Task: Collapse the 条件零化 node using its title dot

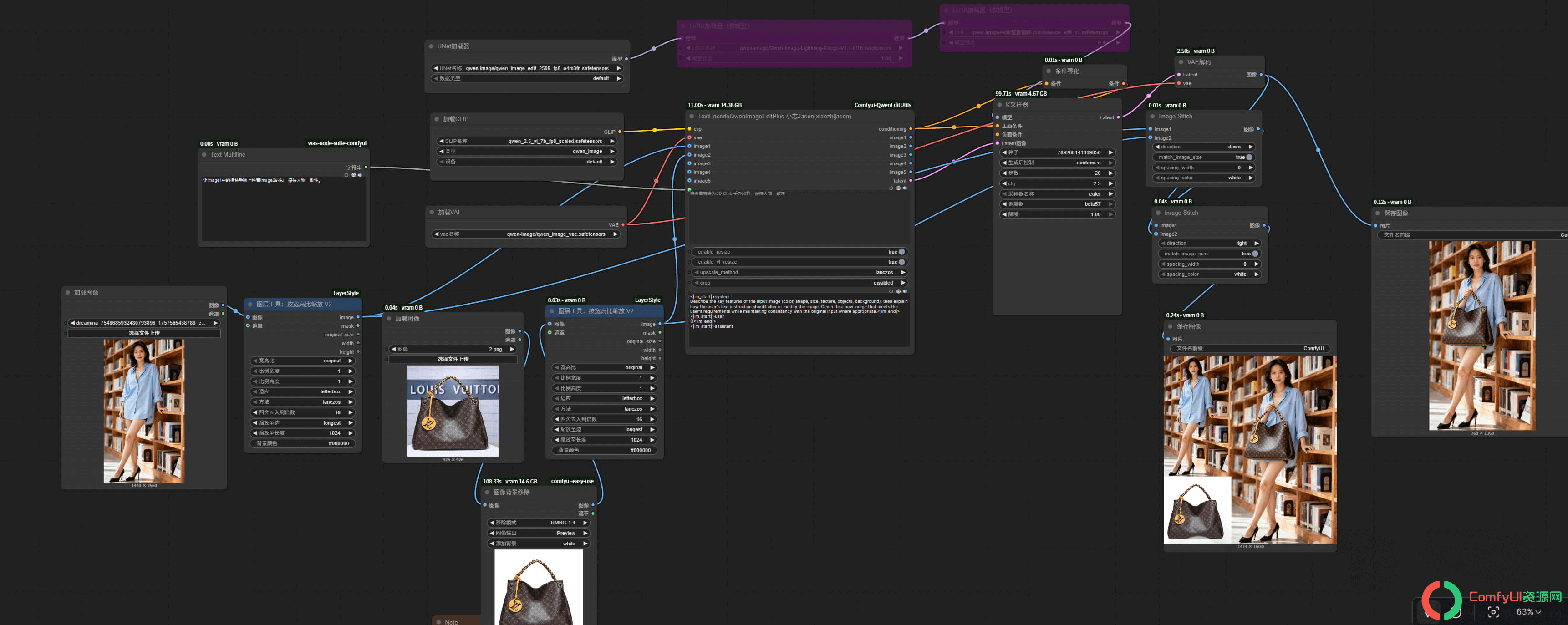Action: point(1049,71)
